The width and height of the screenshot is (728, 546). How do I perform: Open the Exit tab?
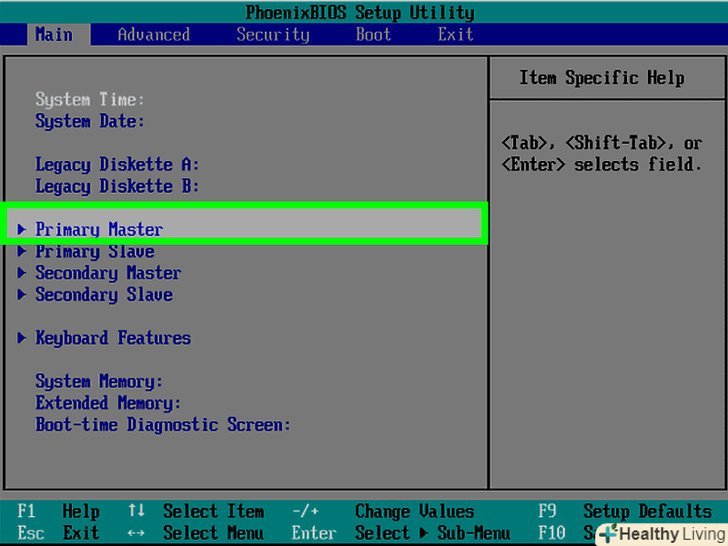click(x=455, y=35)
